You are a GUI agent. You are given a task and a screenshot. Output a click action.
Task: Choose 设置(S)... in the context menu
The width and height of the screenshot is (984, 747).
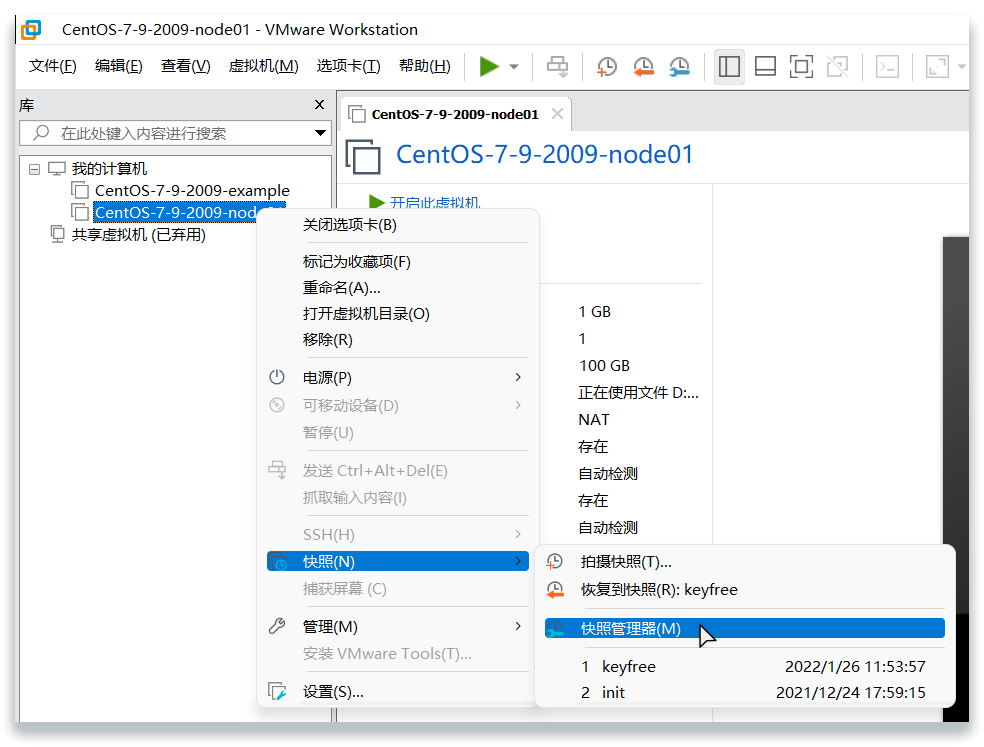point(398,692)
